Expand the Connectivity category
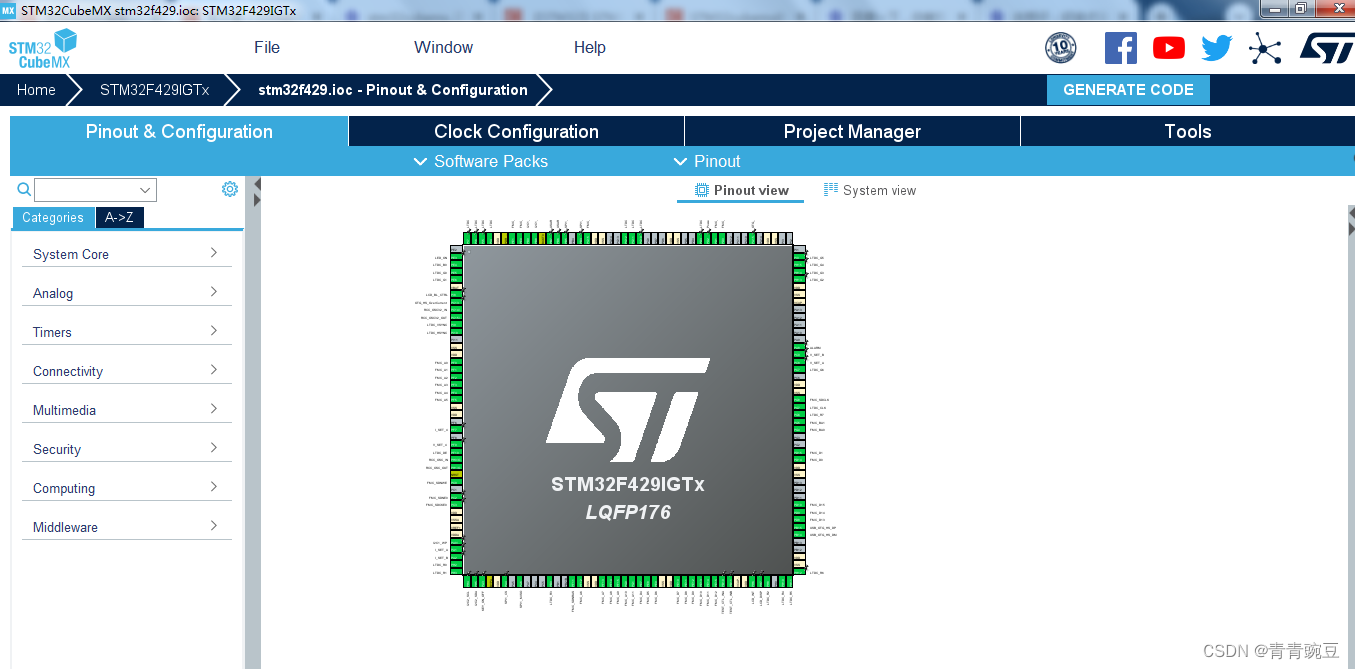 pyautogui.click(x=126, y=371)
